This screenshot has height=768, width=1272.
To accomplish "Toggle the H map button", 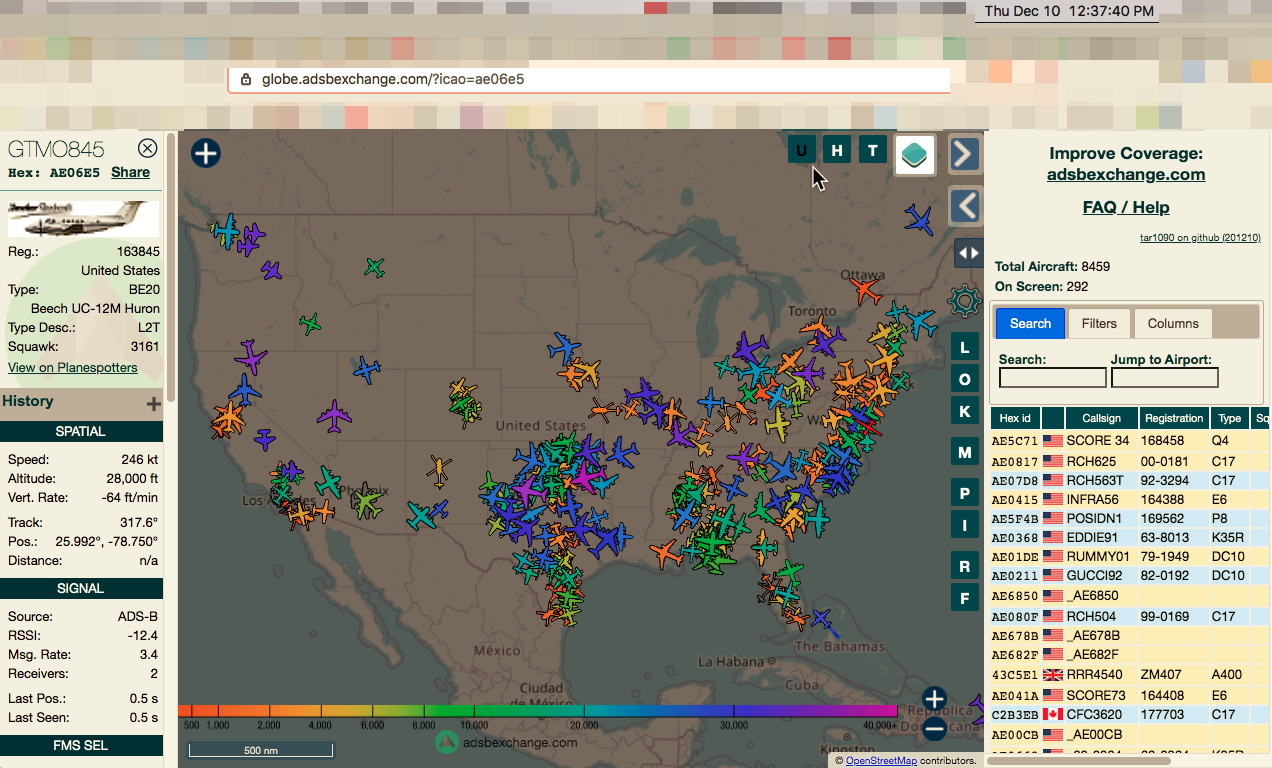I will click(x=837, y=151).
